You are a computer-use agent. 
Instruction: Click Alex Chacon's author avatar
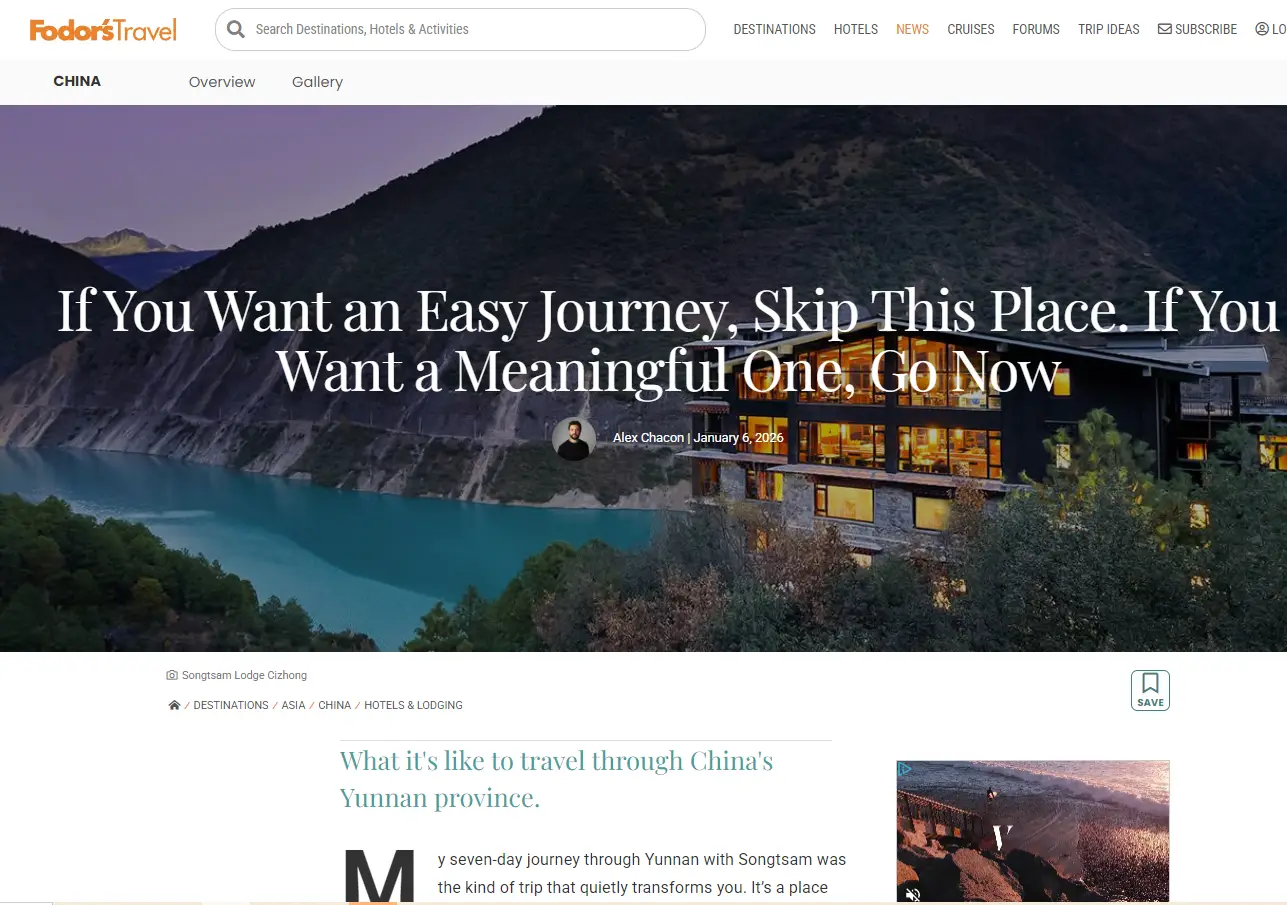(574, 438)
